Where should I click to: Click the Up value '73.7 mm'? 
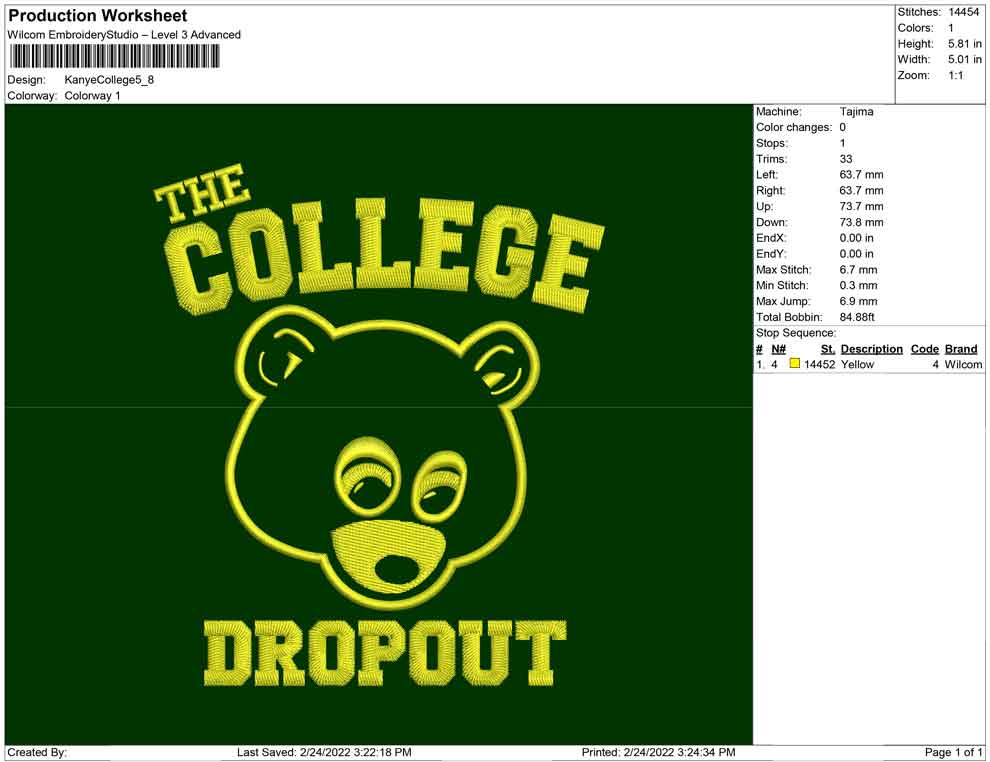point(862,206)
